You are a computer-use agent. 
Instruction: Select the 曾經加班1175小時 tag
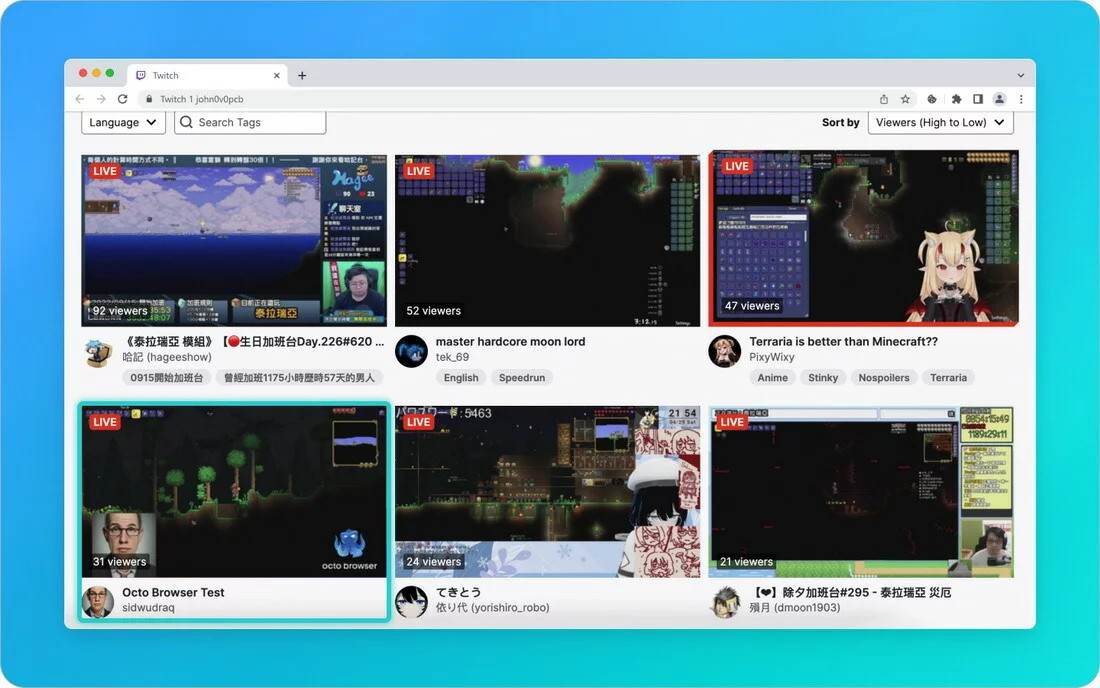[299, 377]
